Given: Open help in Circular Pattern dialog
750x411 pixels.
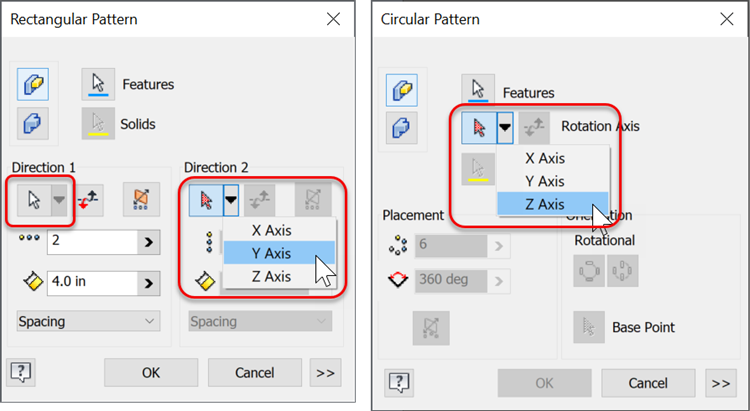Looking at the screenshot, I should [x=397, y=381].
